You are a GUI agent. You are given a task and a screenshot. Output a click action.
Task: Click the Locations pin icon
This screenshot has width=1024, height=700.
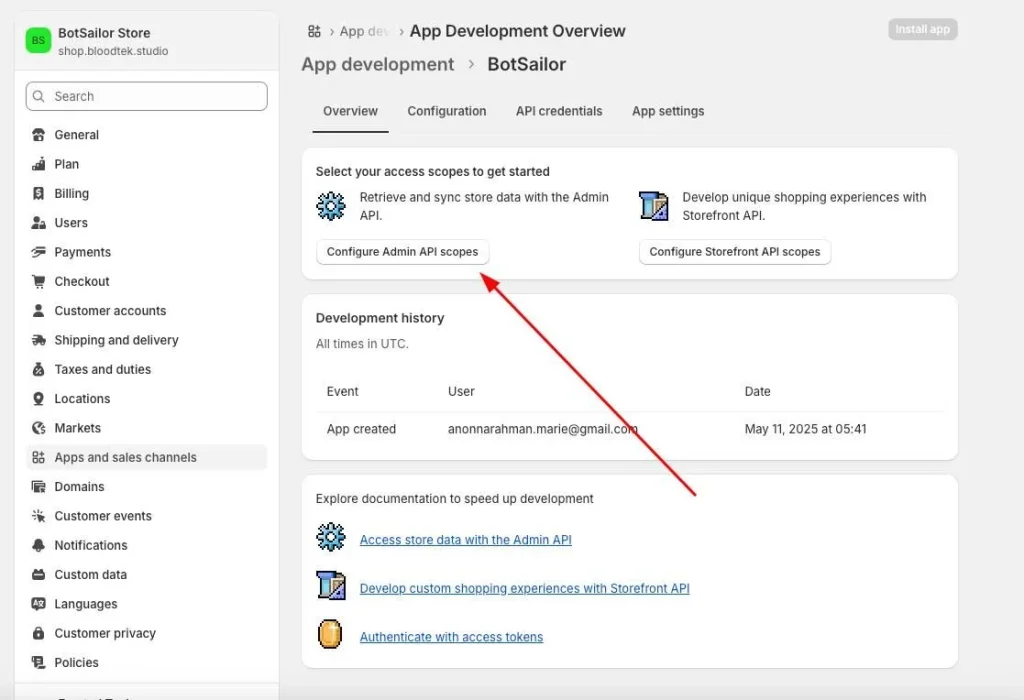click(x=39, y=399)
